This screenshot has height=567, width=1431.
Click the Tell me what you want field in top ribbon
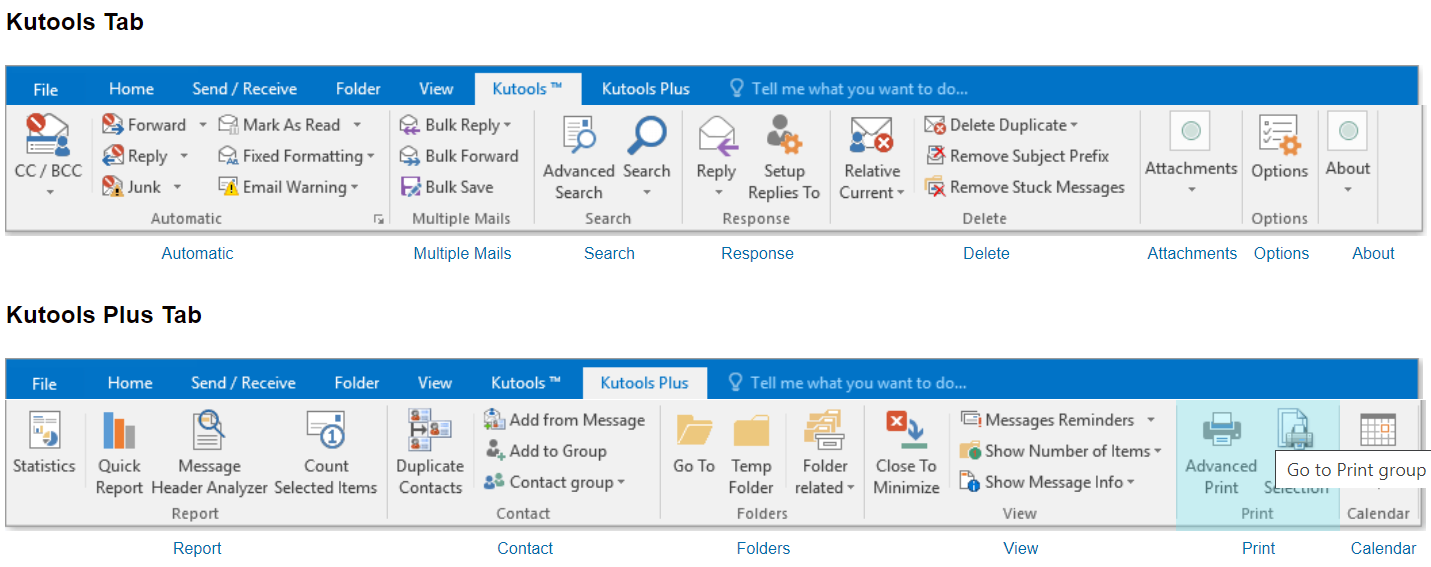859,89
